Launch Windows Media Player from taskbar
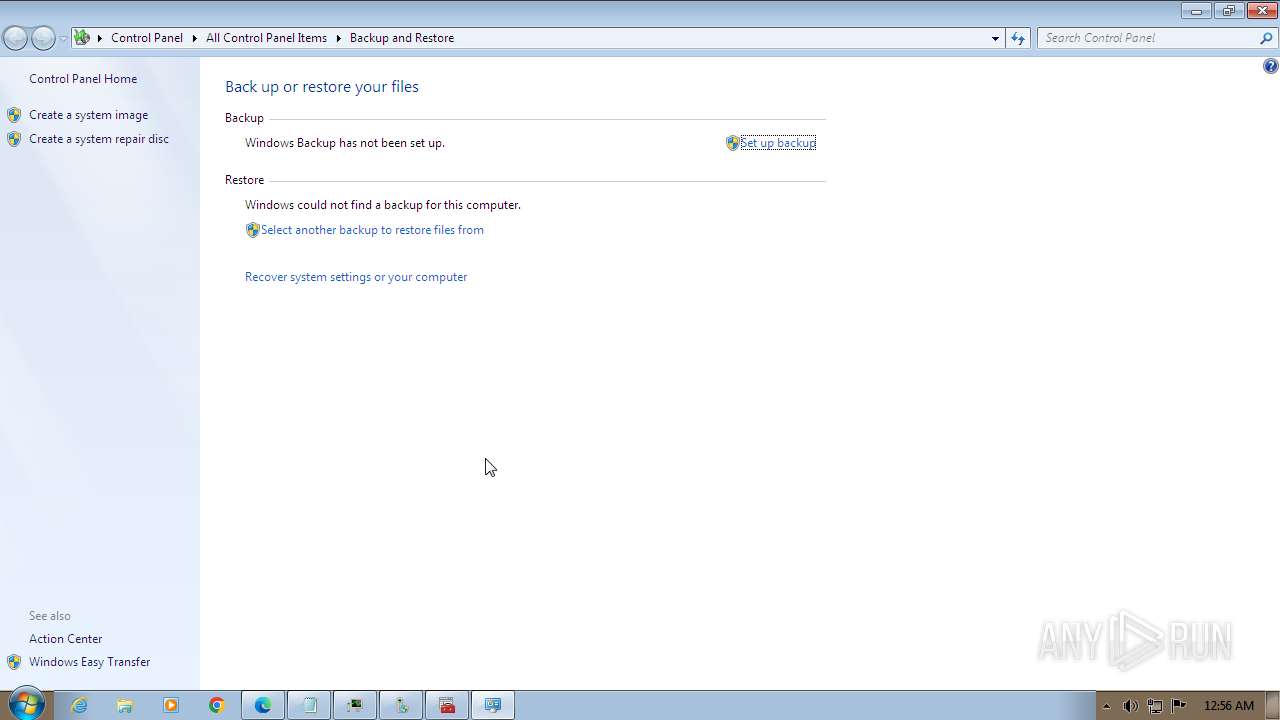The height and width of the screenshot is (720, 1280). point(171,705)
